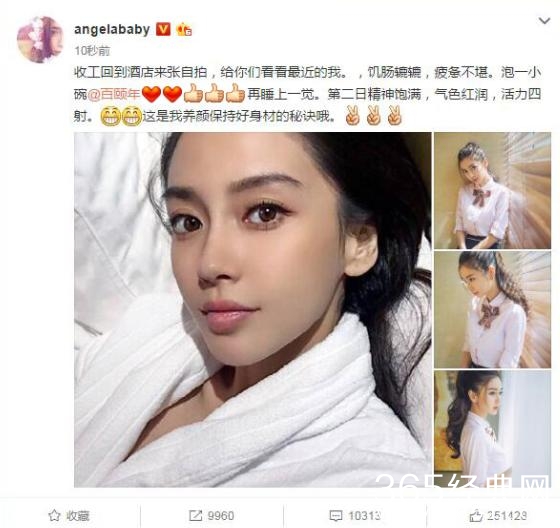The height and width of the screenshot is (528, 560).
Task: Open the middle ponytail thumbnail photo
Action: [x=492, y=310]
